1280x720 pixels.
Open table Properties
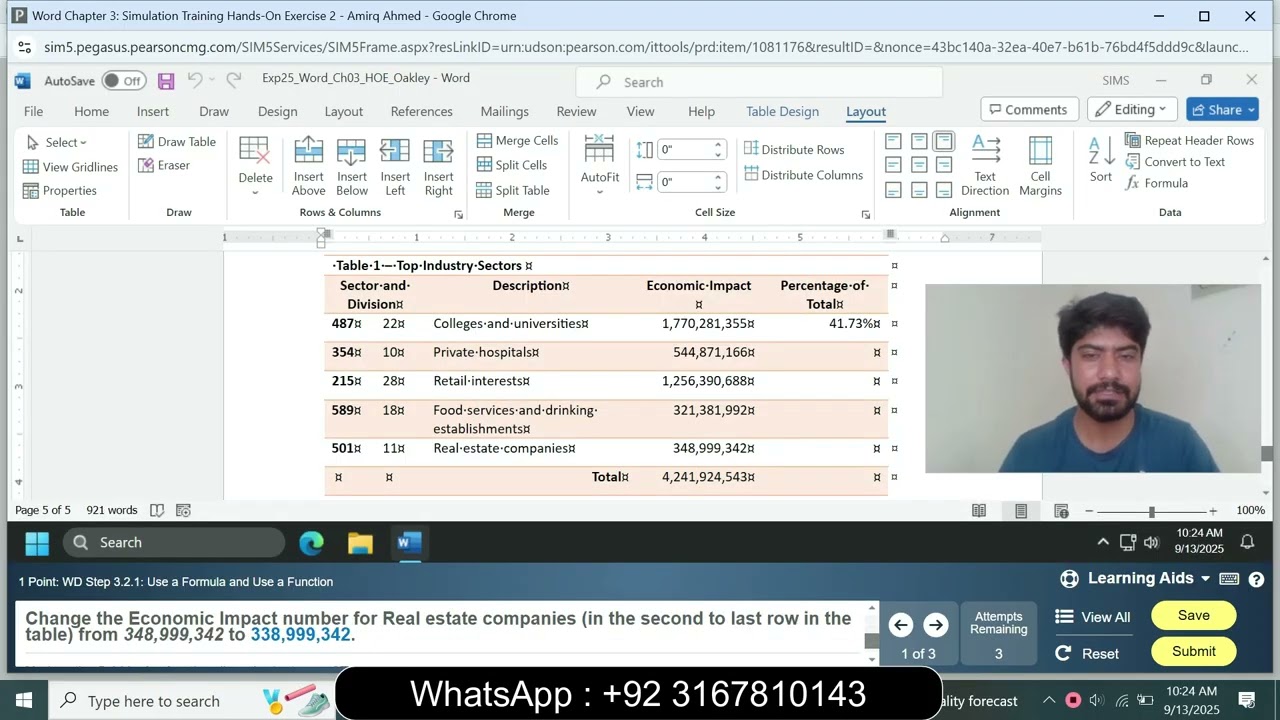60,190
